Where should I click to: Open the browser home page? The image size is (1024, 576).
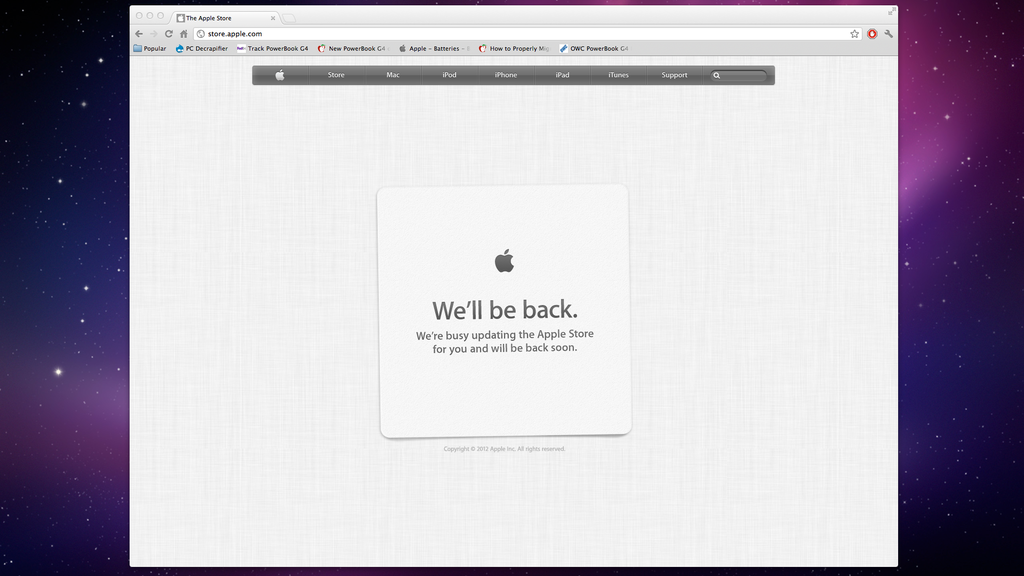tap(184, 34)
